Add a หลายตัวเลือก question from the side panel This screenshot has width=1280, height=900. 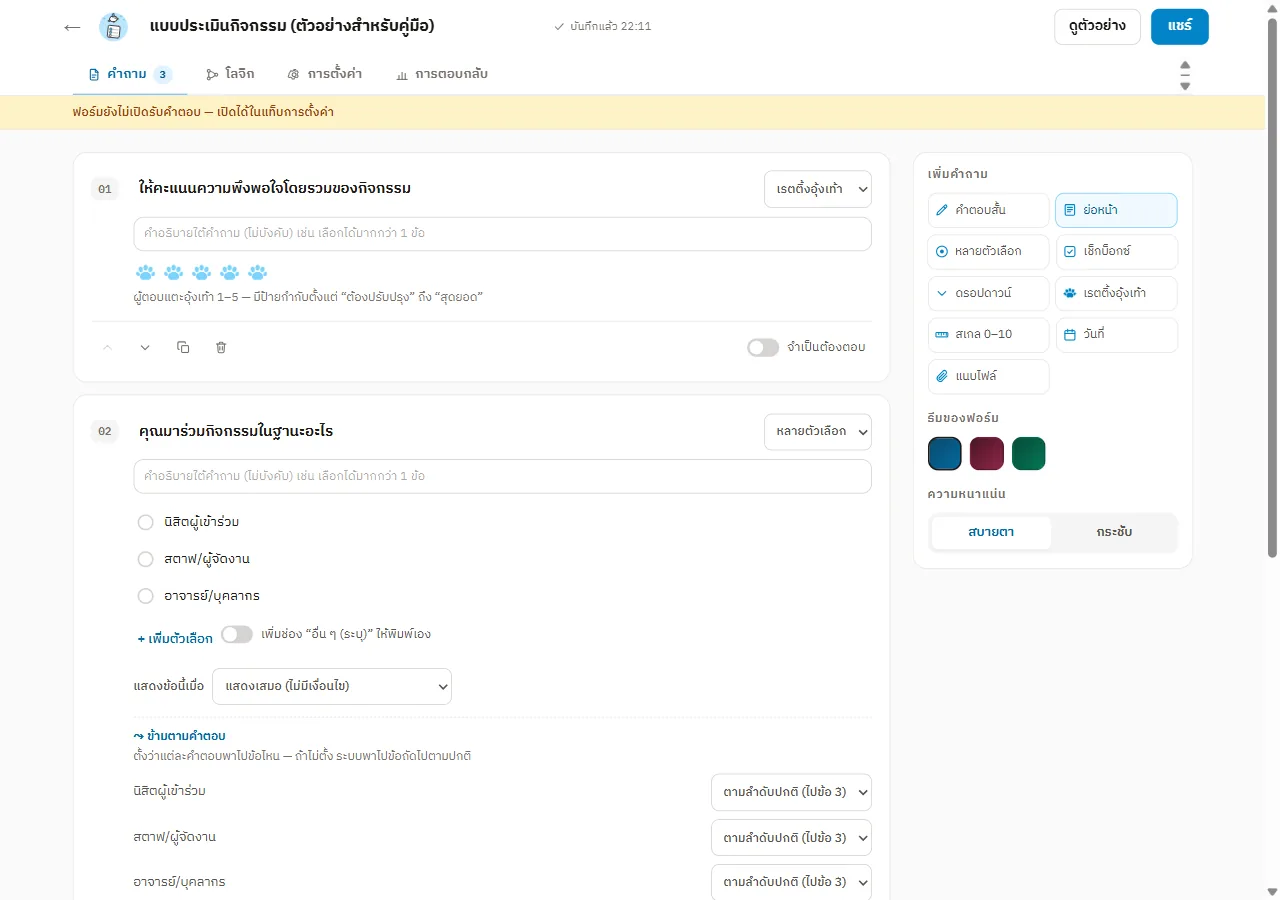coord(989,251)
